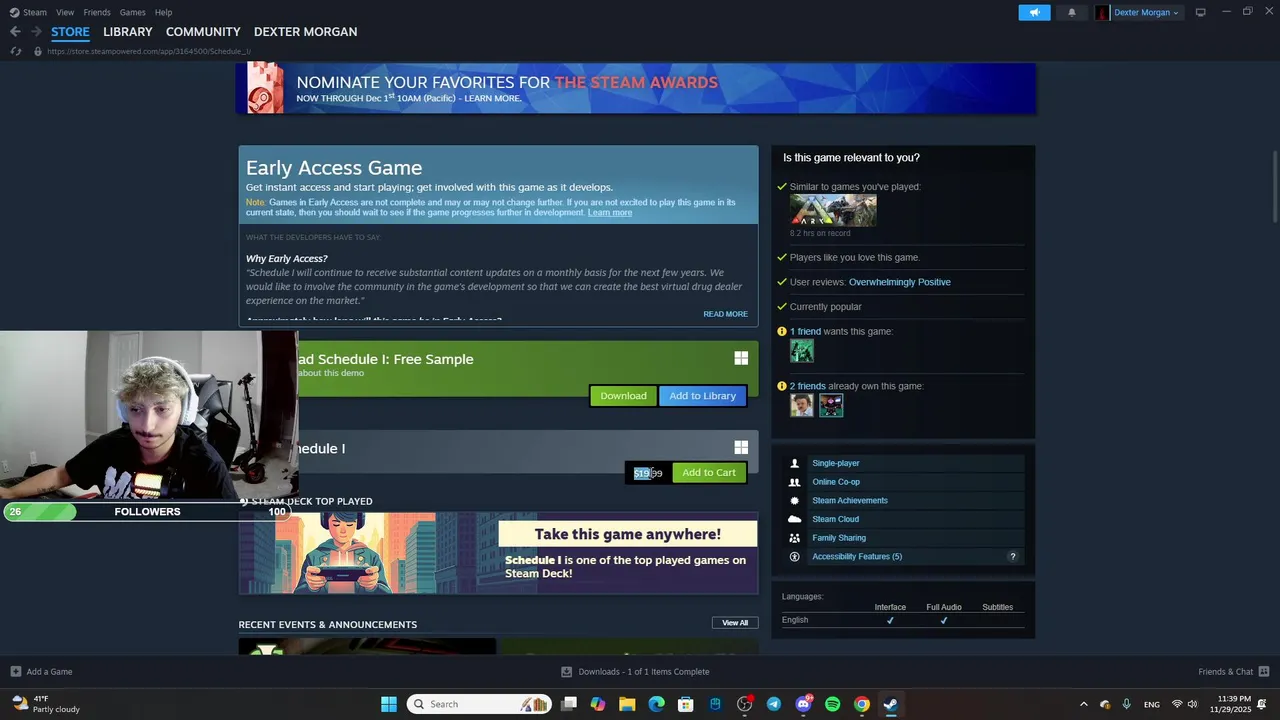Open Discord from the taskbar

pyautogui.click(x=803, y=704)
